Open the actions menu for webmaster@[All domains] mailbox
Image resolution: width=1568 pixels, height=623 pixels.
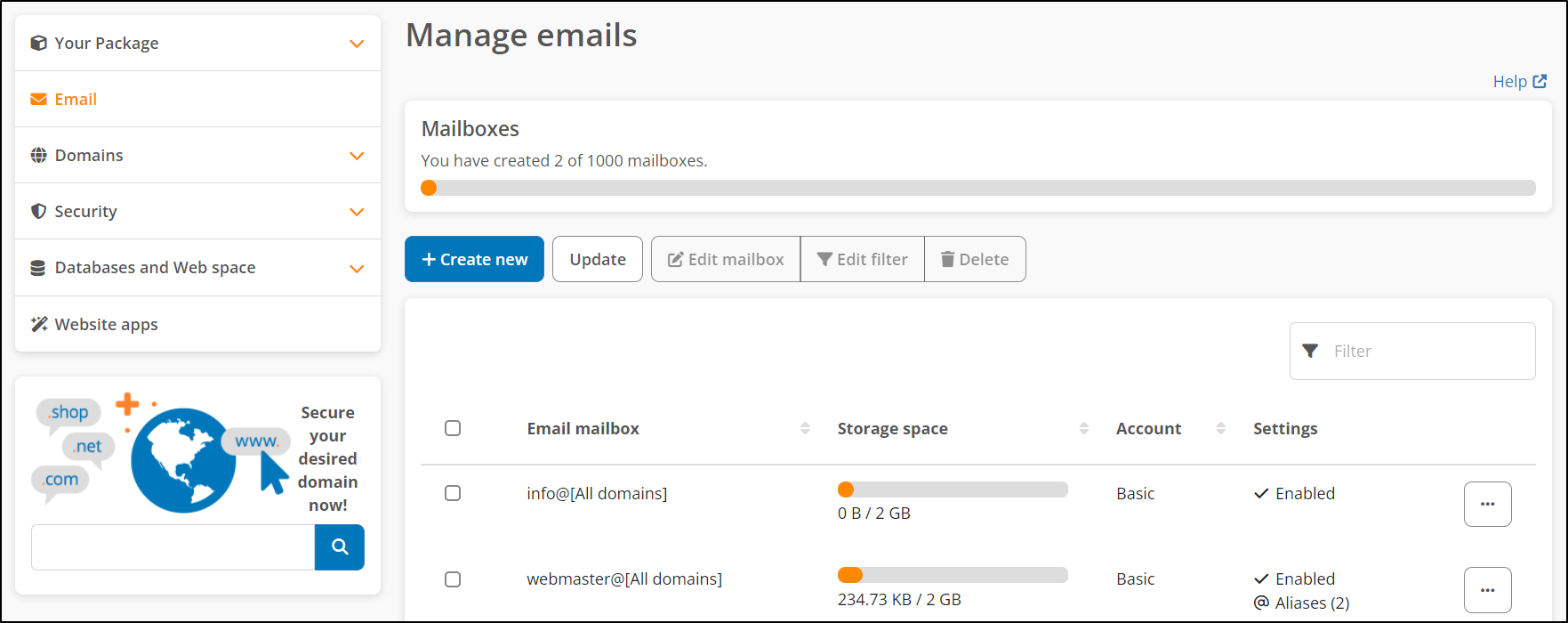1487,589
